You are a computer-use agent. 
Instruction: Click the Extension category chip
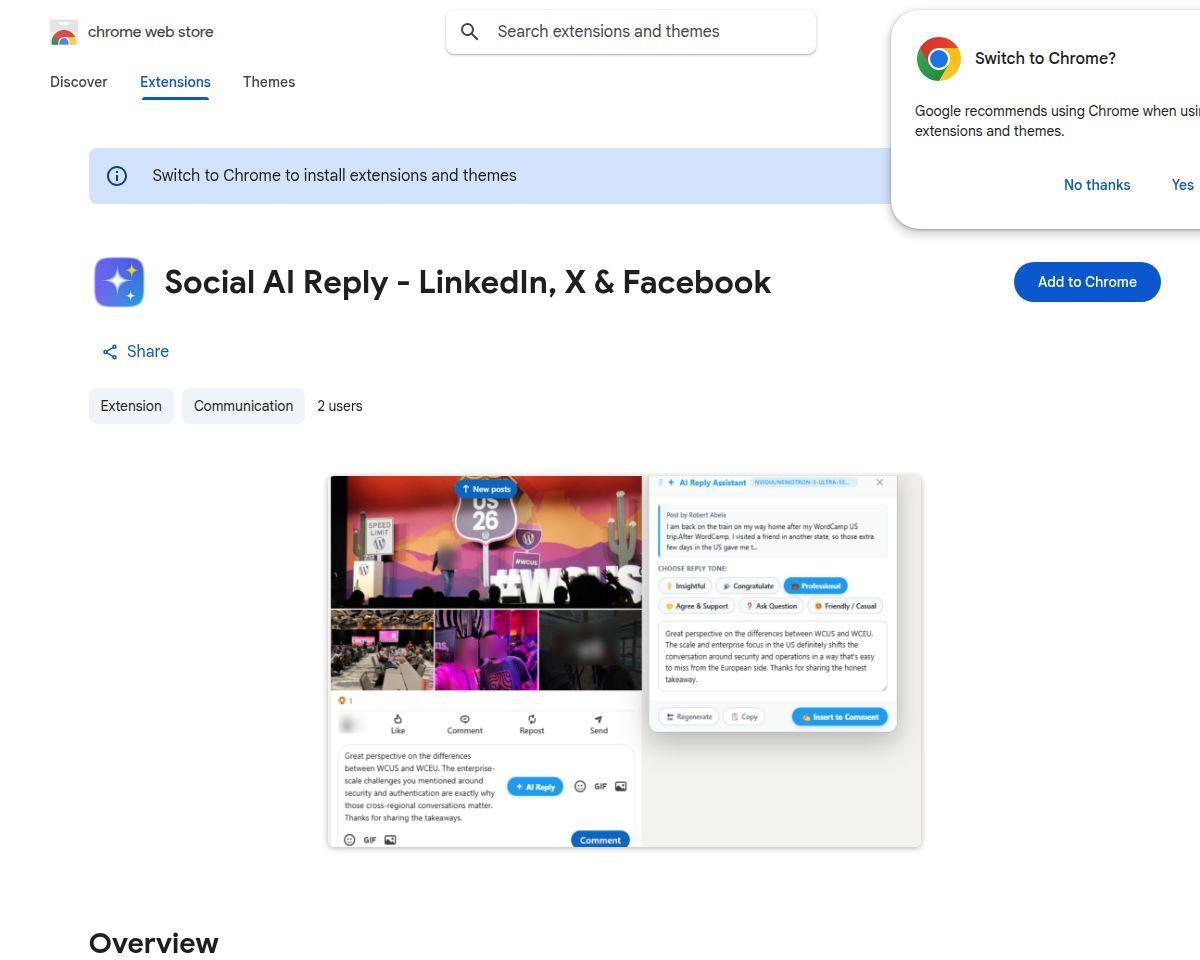point(131,406)
